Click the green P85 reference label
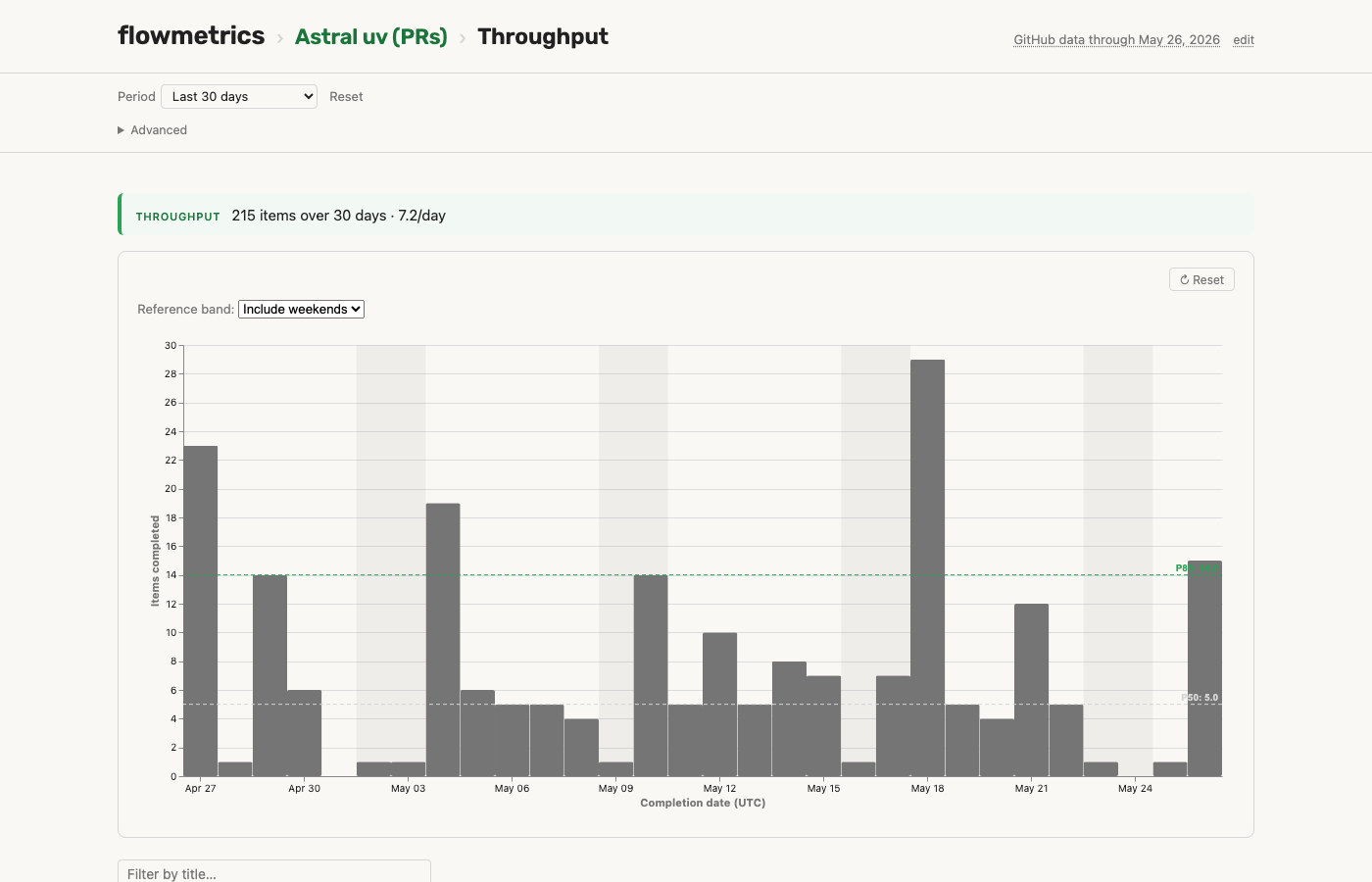The image size is (1372, 882). coord(1197,568)
